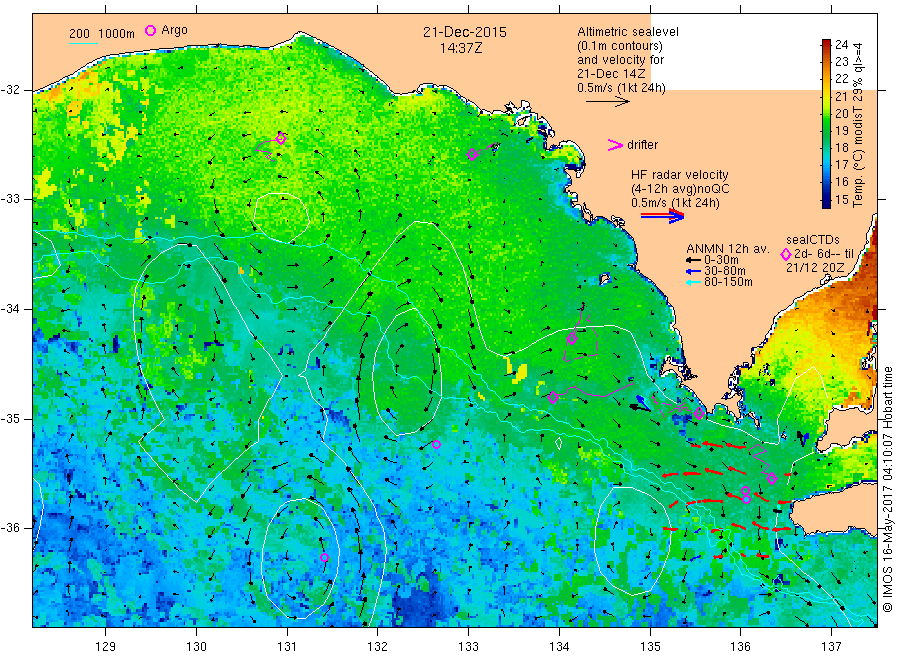This screenshot has height=660, width=900.
Task: Click the 'ANMN 12h av.' legend heading
Action: (727, 249)
